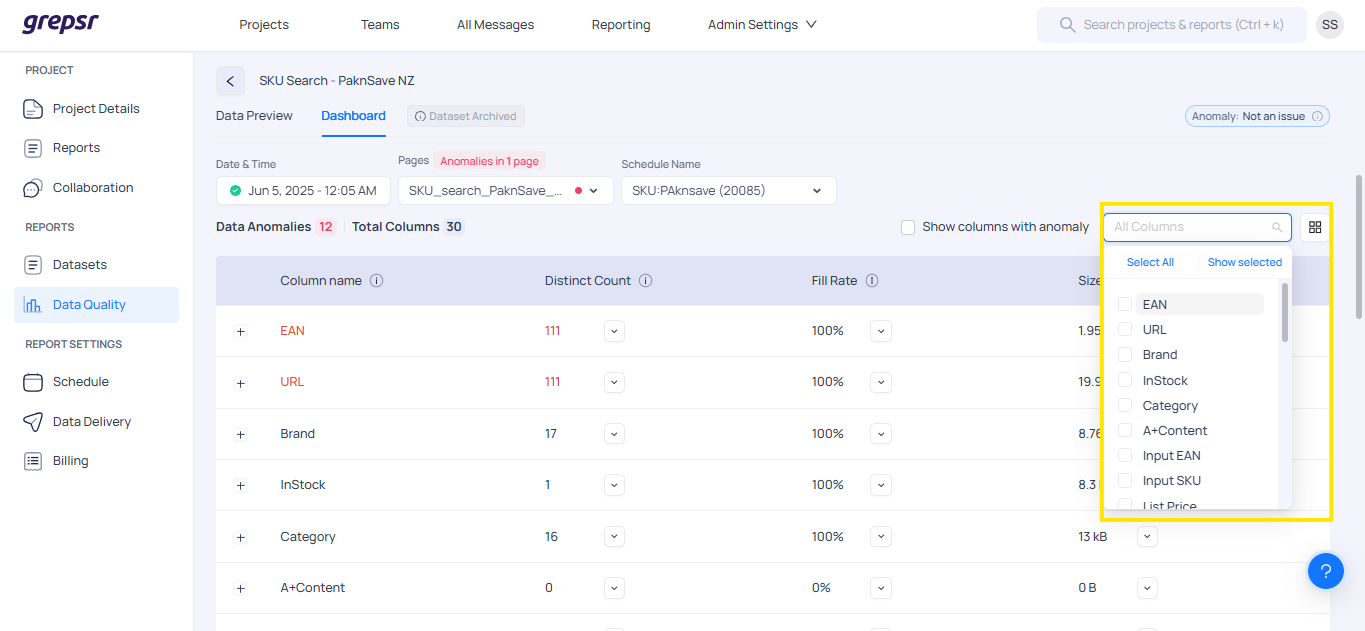Click the blue help question mark button
Image resolution: width=1365 pixels, height=631 pixels.
(1325, 571)
